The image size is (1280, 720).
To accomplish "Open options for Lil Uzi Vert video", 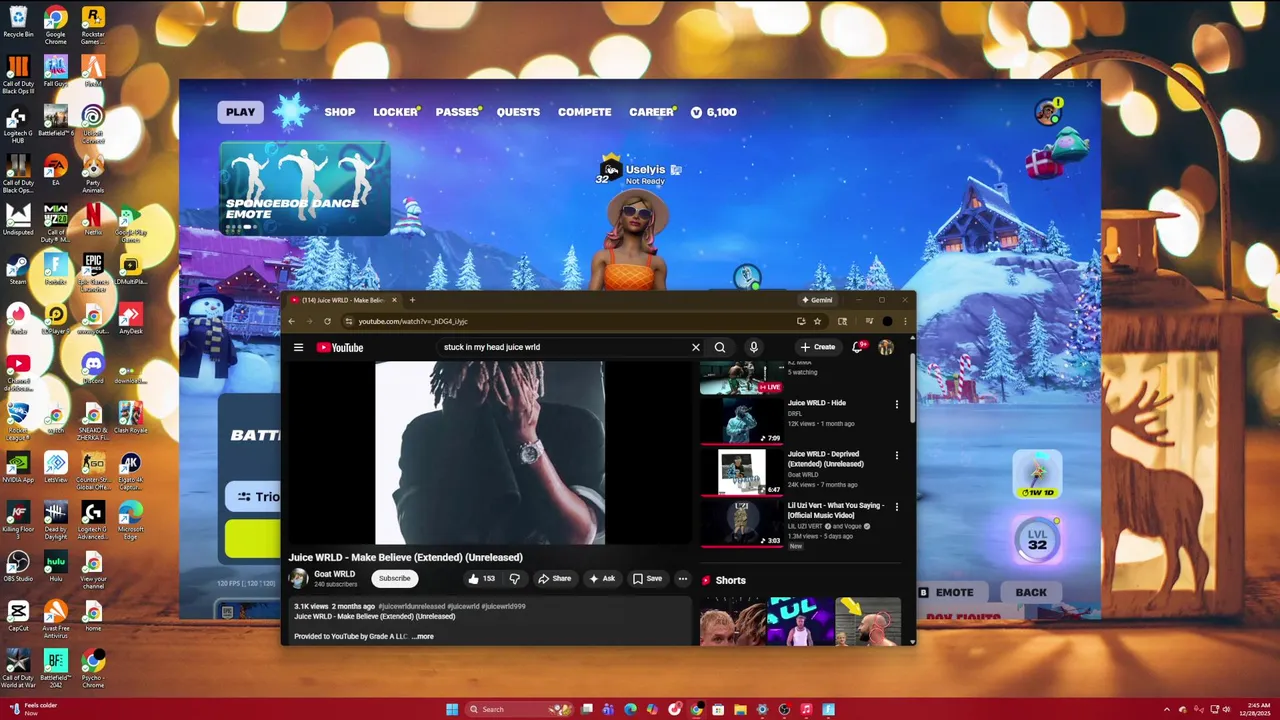I will (896, 507).
